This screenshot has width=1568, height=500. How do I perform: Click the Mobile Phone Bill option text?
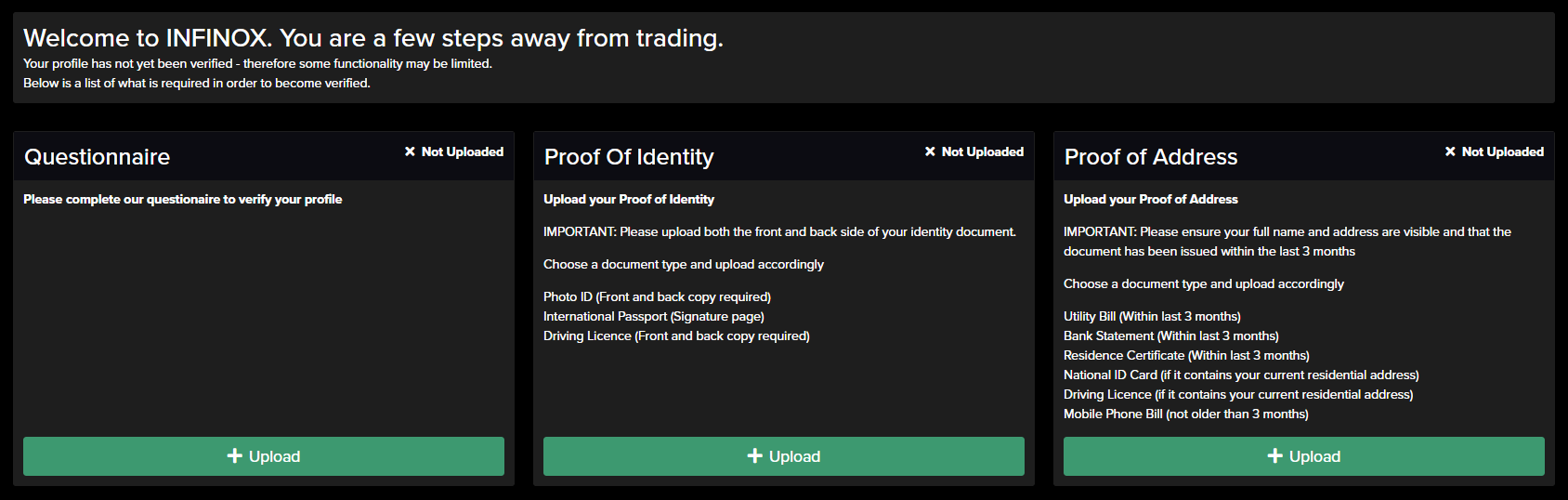tap(1186, 414)
